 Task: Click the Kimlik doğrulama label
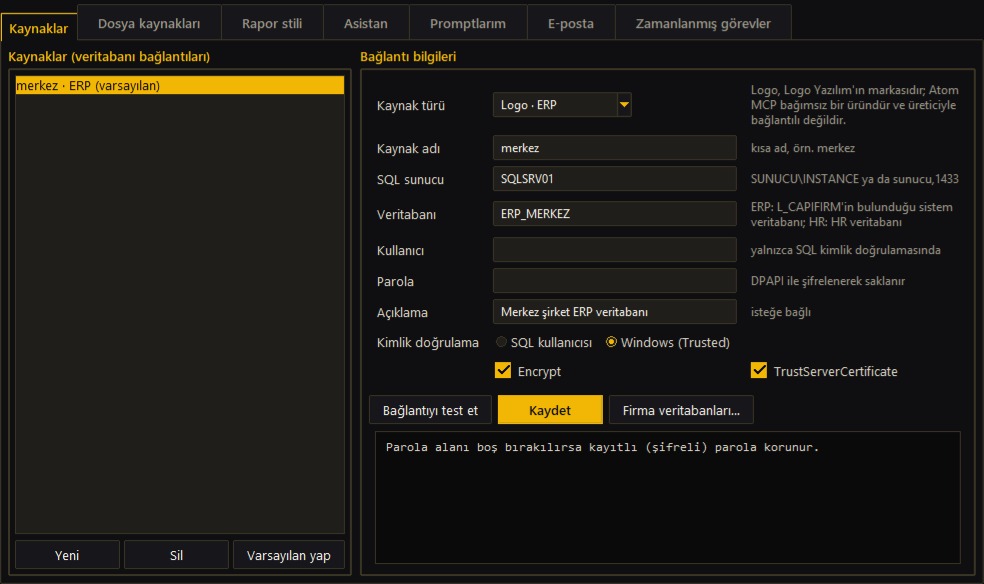click(427, 342)
